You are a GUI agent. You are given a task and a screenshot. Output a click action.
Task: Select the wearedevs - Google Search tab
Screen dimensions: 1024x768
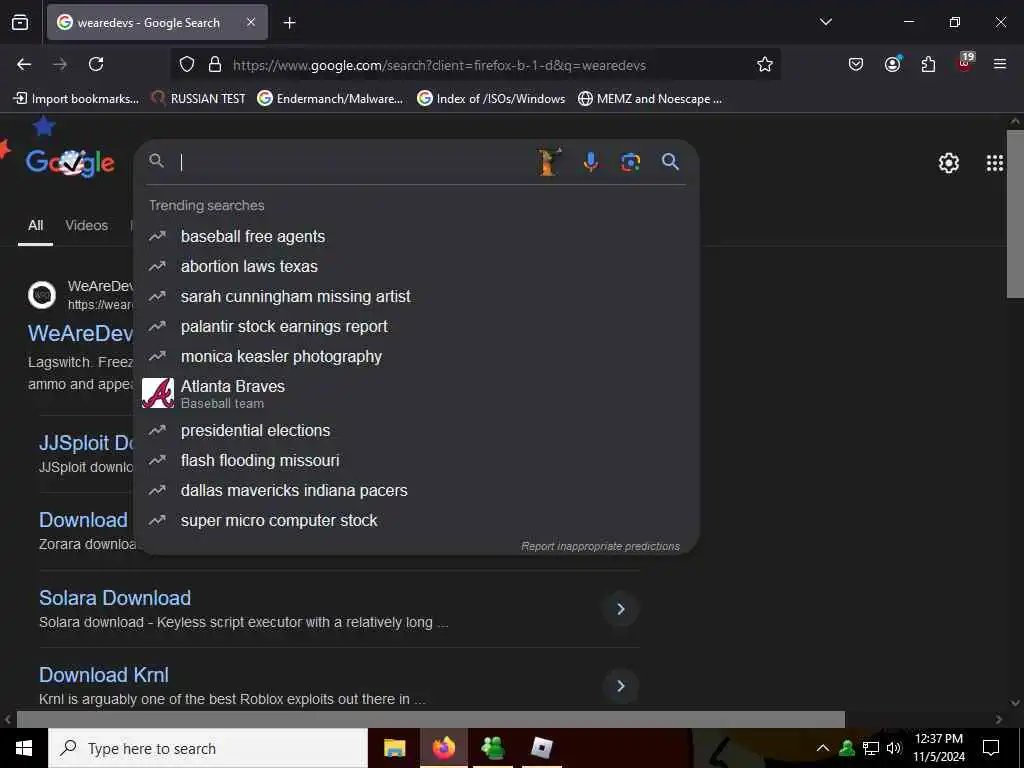pyautogui.click(x=157, y=22)
